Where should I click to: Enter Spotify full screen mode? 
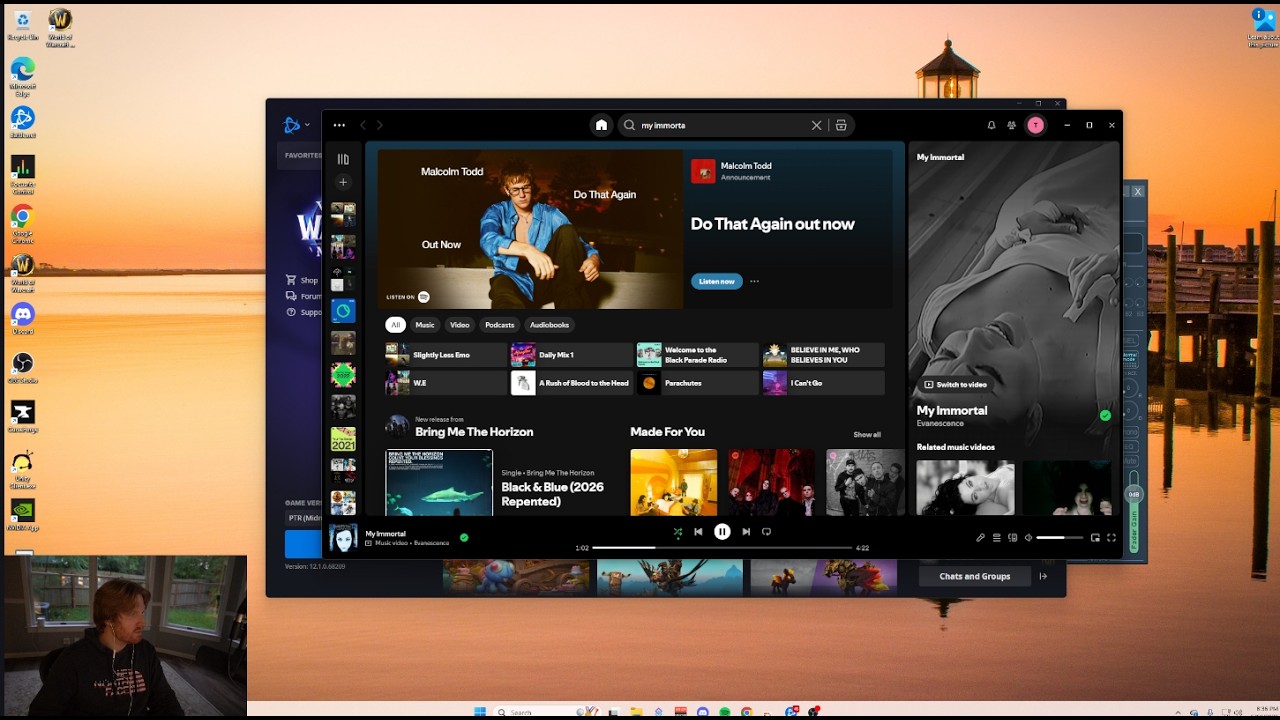pos(1111,538)
